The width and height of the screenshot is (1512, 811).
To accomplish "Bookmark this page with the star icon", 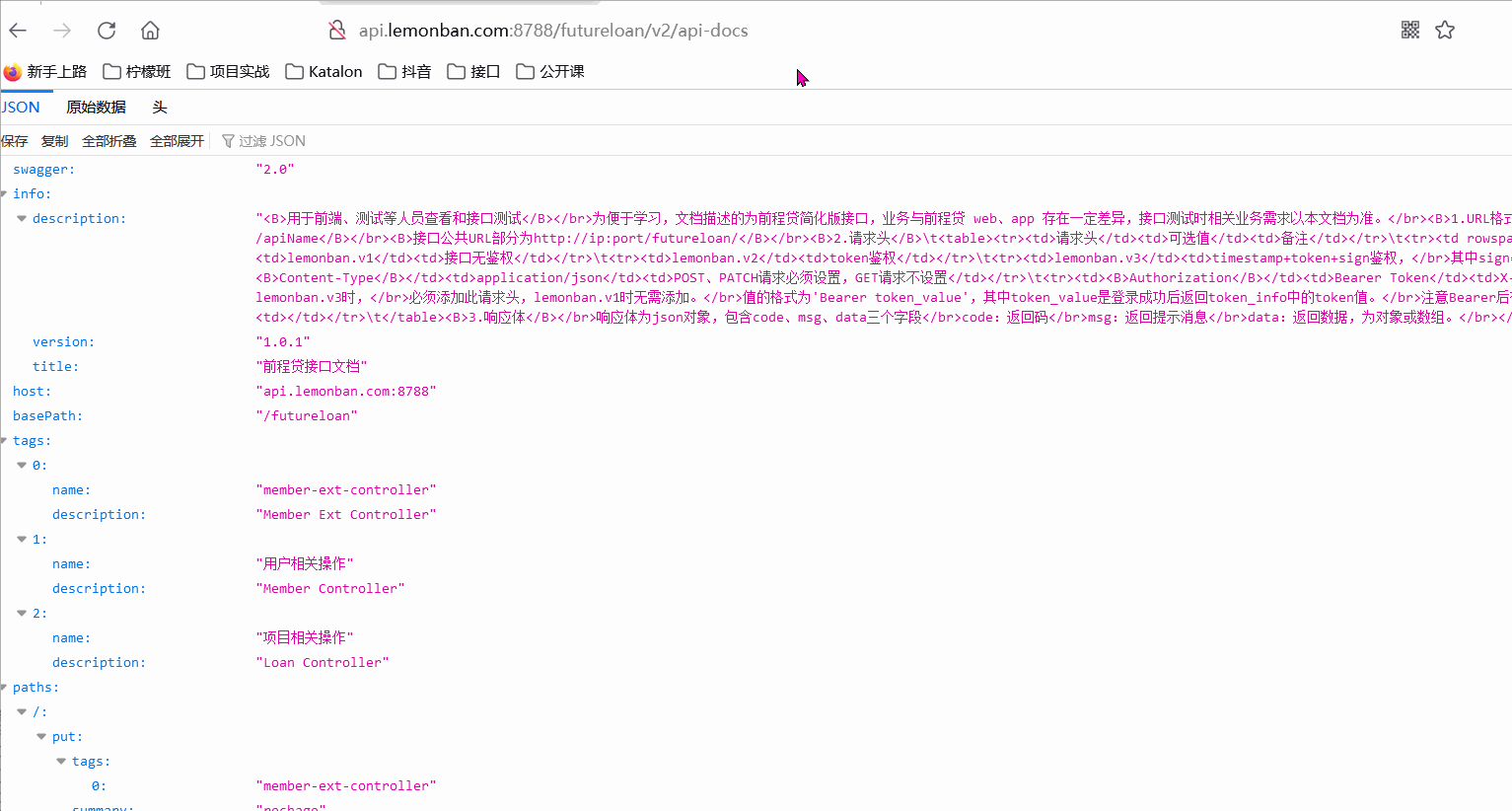I will pyautogui.click(x=1445, y=30).
